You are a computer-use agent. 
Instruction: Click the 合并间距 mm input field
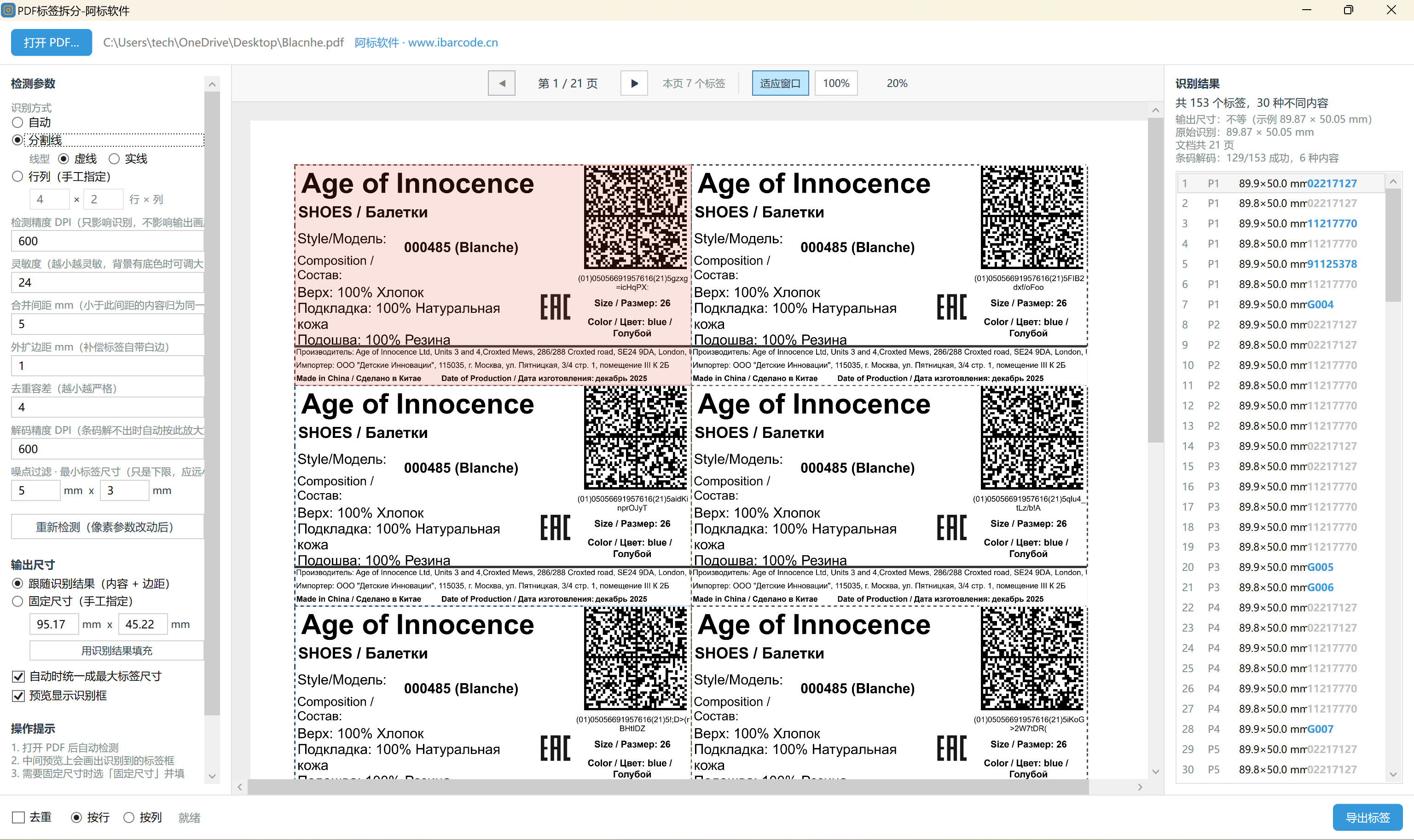pos(107,324)
